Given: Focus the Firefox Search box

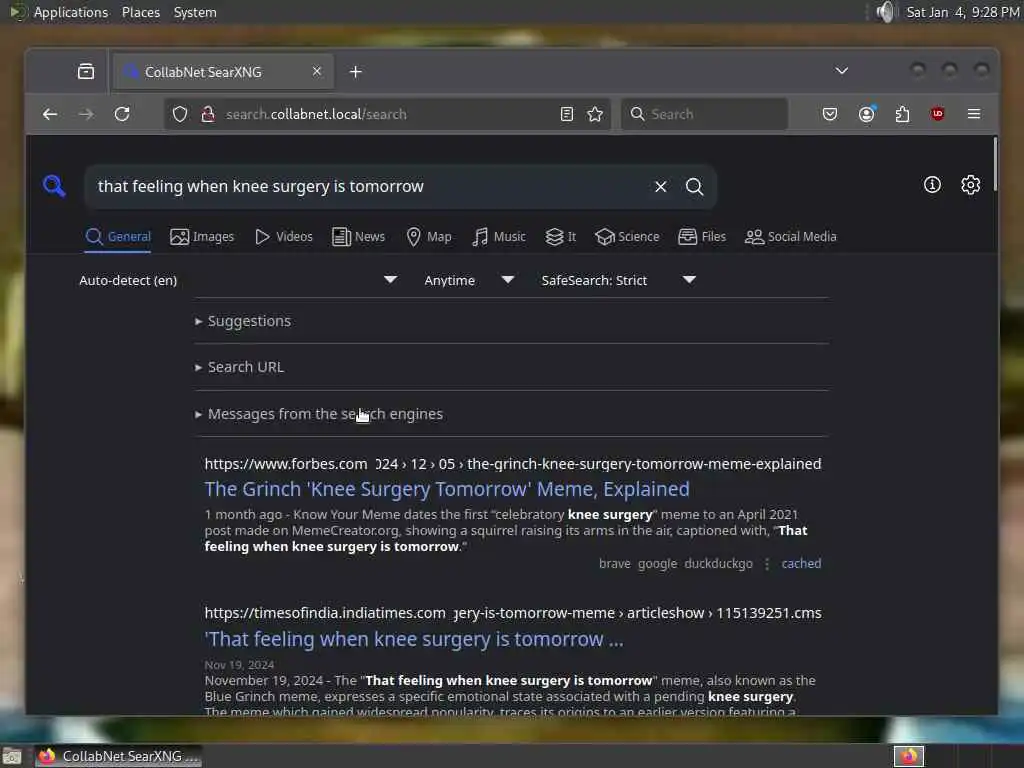Looking at the screenshot, I should 704,114.
